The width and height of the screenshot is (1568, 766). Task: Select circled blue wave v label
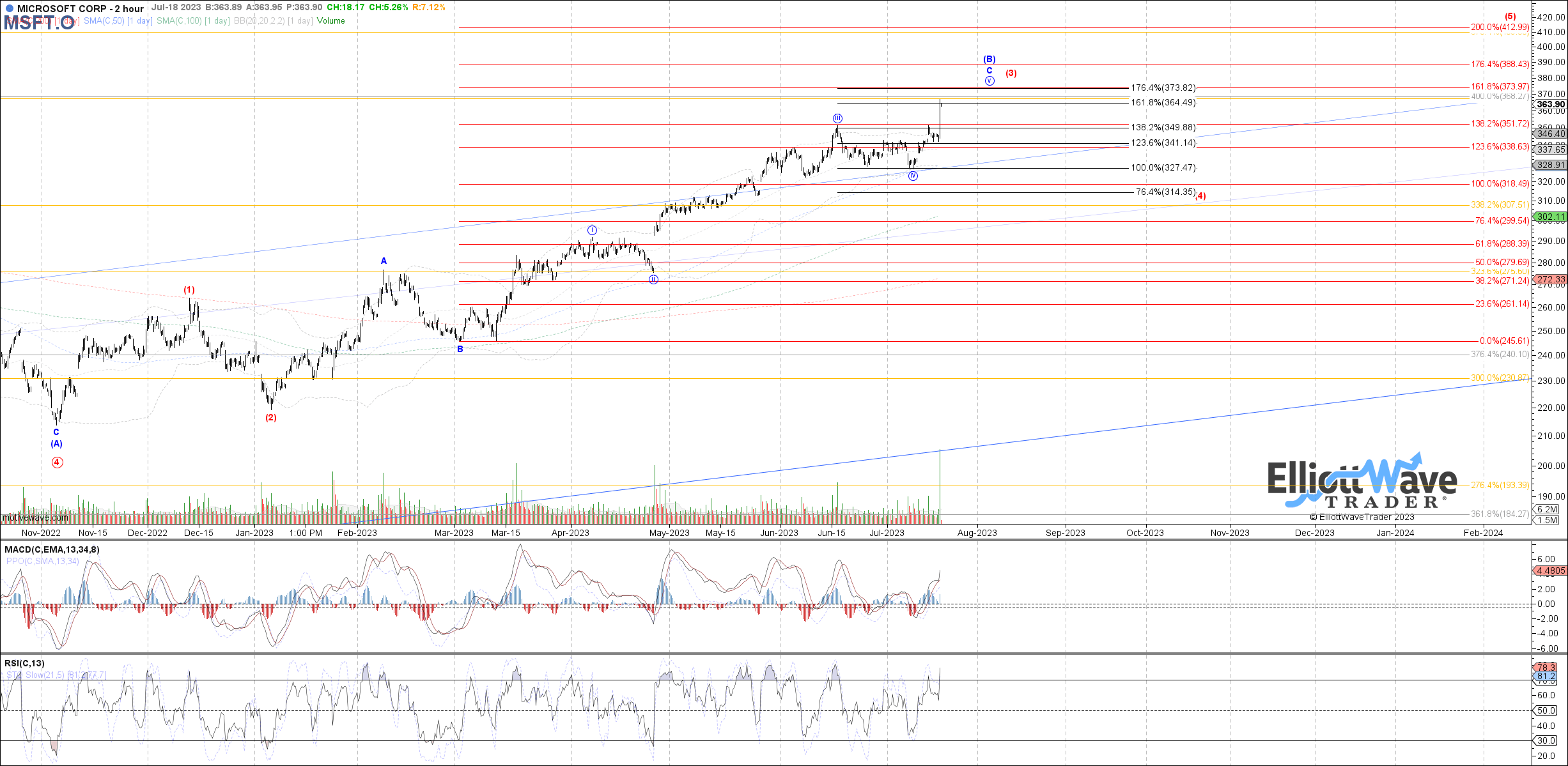pyautogui.click(x=990, y=80)
